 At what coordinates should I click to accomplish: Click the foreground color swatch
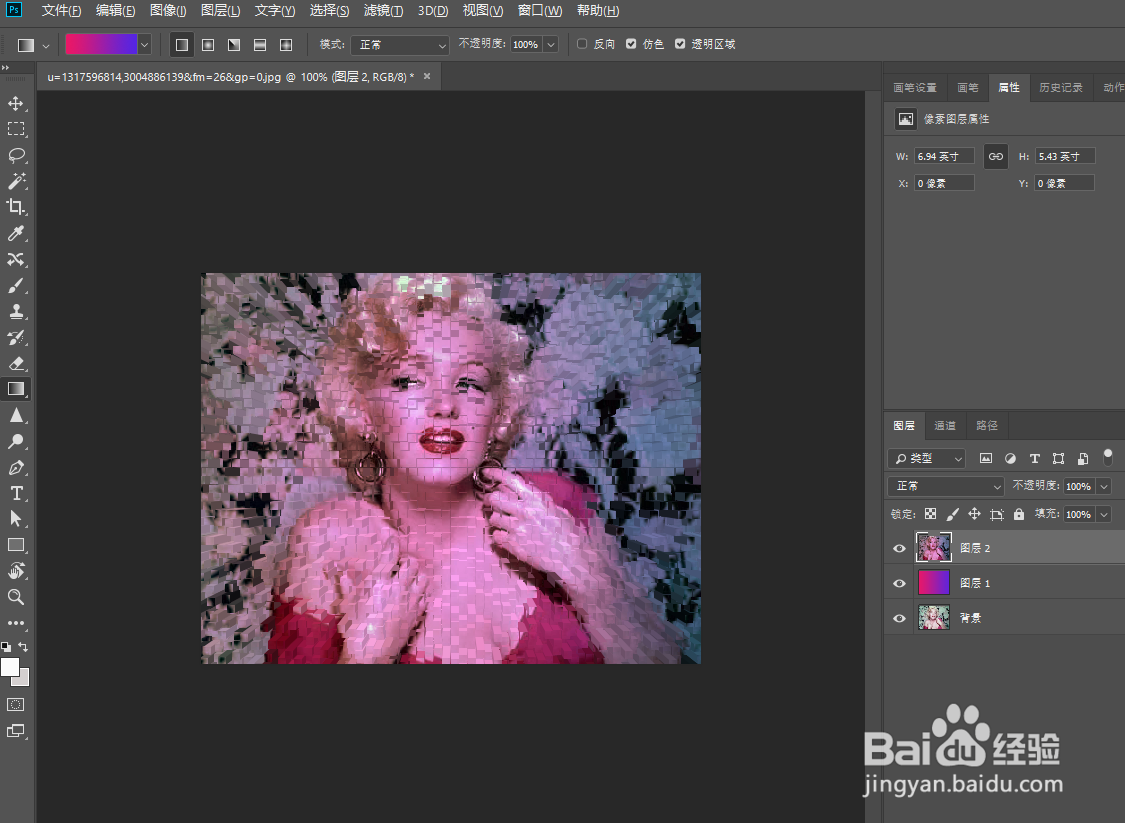9,667
